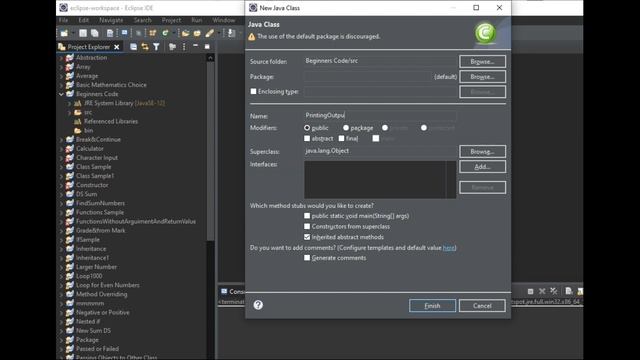
Task: Check the final modifier checkbox
Action: tap(341, 138)
